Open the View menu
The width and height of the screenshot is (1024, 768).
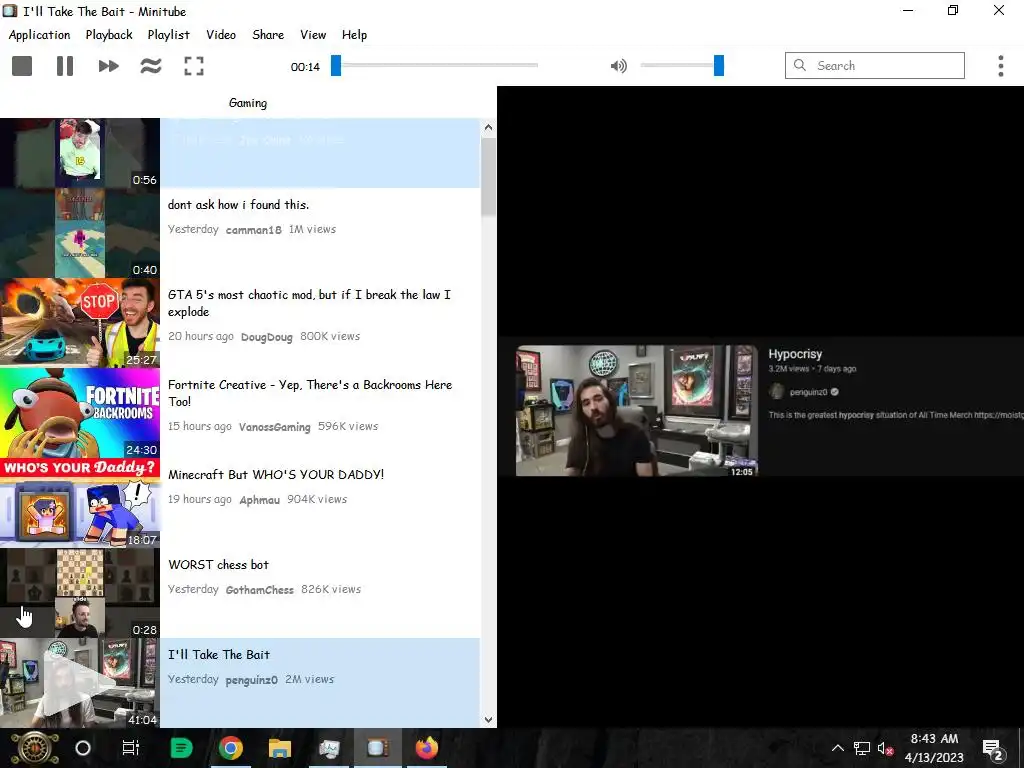coord(313,35)
